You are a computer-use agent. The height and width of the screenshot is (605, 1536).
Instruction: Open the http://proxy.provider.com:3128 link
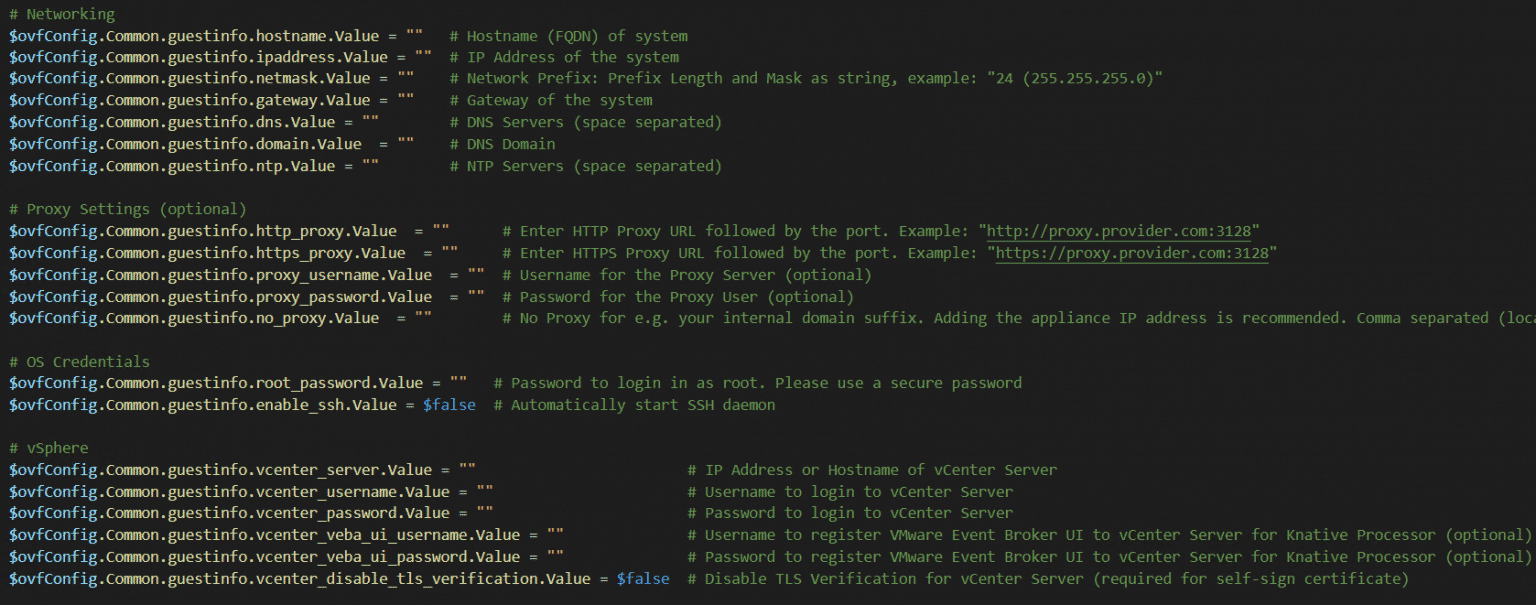(x=1122, y=231)
